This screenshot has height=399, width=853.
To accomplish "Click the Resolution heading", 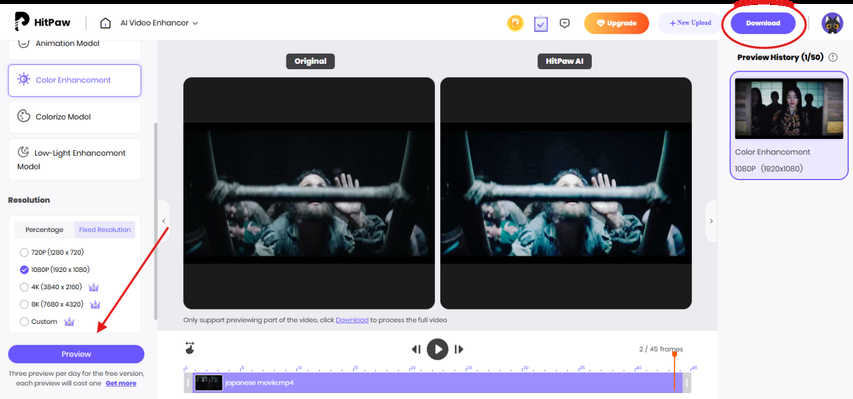I will click(29, 200).
